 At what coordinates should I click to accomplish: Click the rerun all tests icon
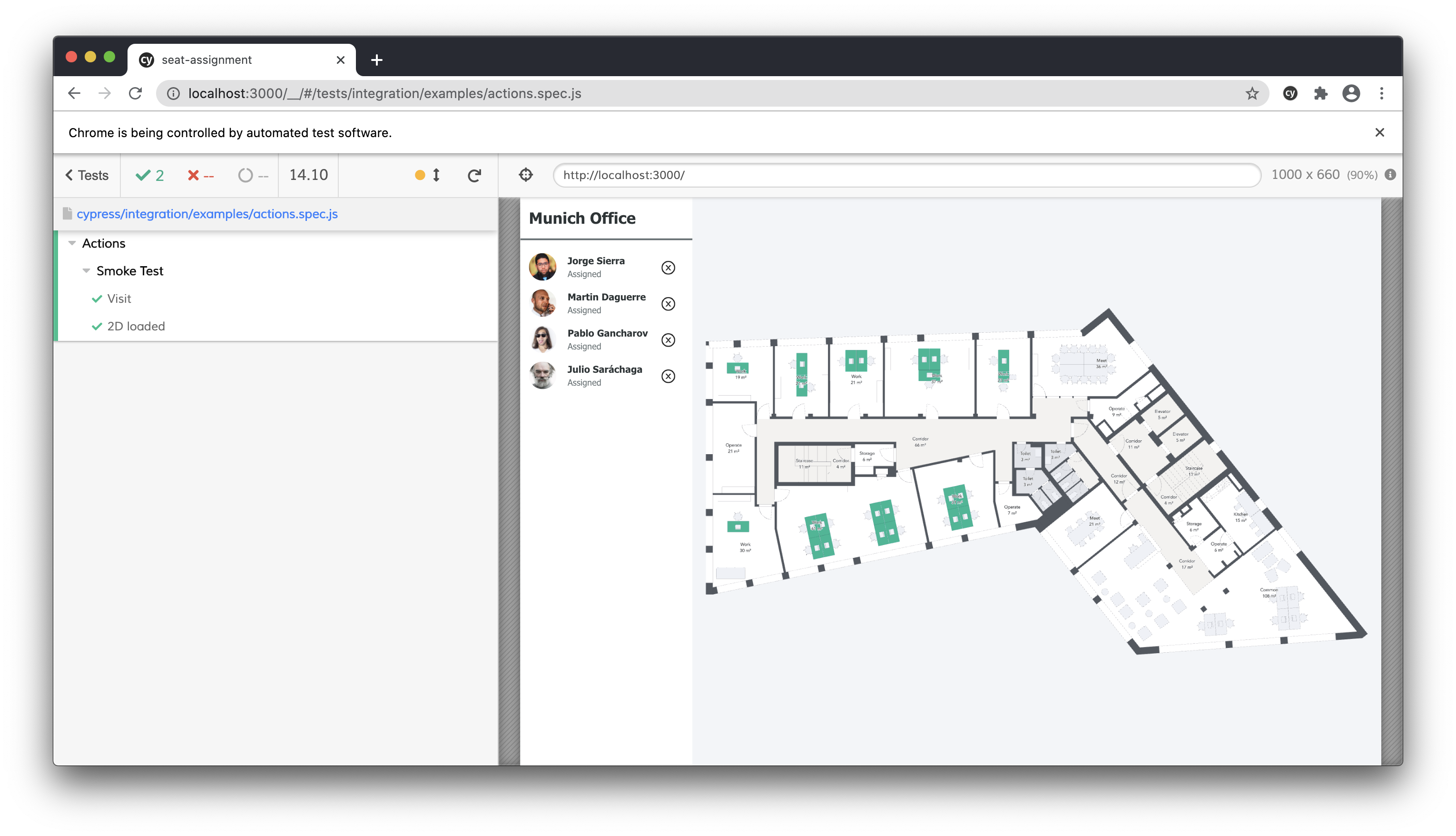[x=474, y=176]
